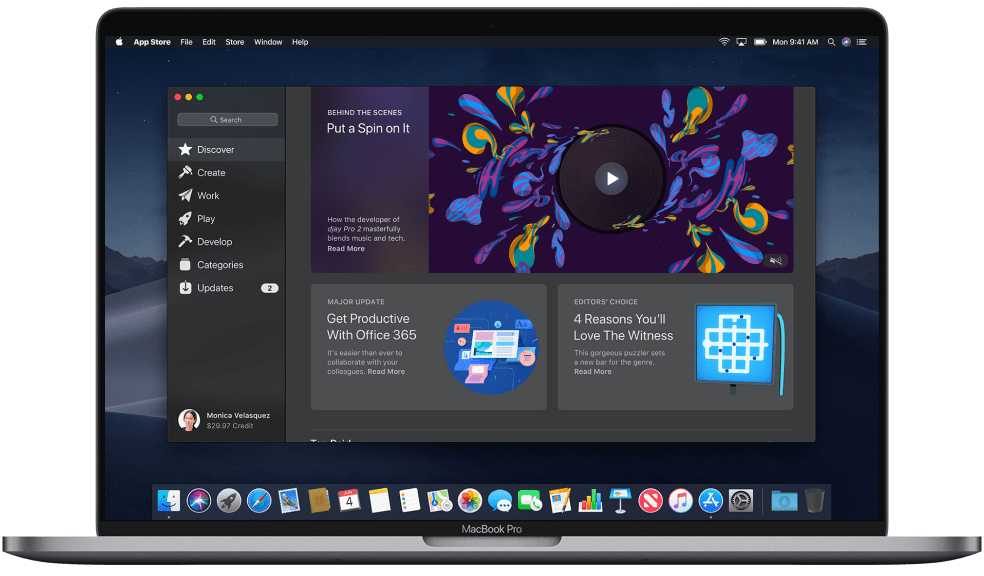Viewport: 984px width, 576px height.
Task: Open the Apple menu
Action: pos(119,42)
